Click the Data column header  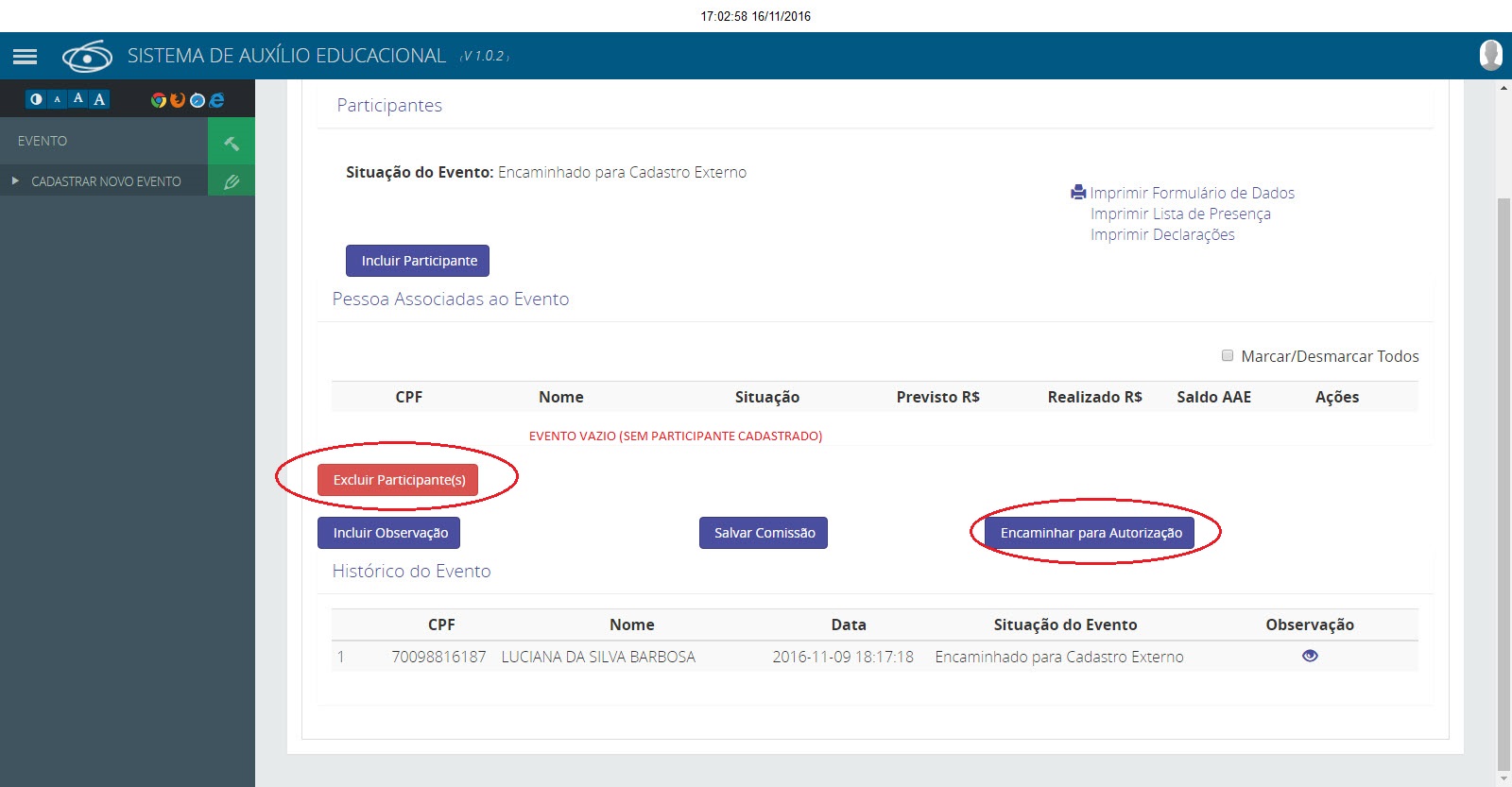point(849,624)
